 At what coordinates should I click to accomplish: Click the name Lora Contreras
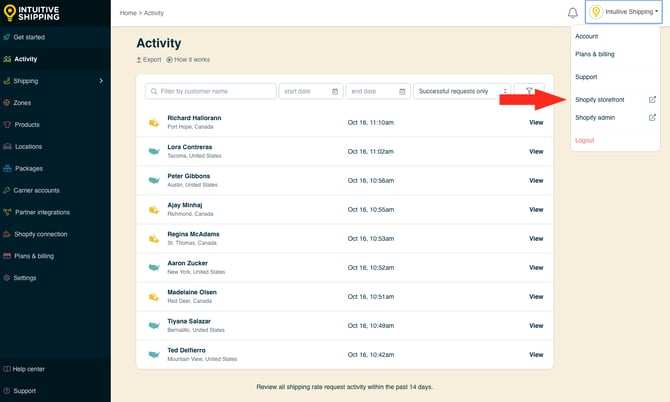[190, 147]
